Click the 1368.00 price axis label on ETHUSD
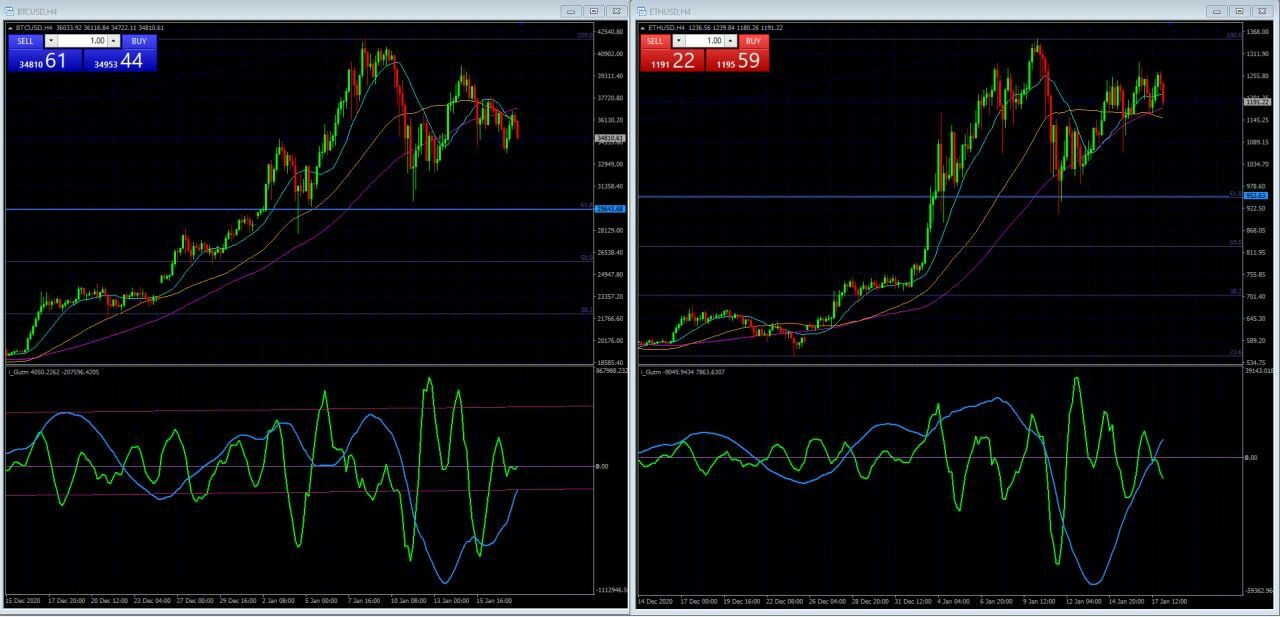 pyautogui.click(x=1256, y=32)
